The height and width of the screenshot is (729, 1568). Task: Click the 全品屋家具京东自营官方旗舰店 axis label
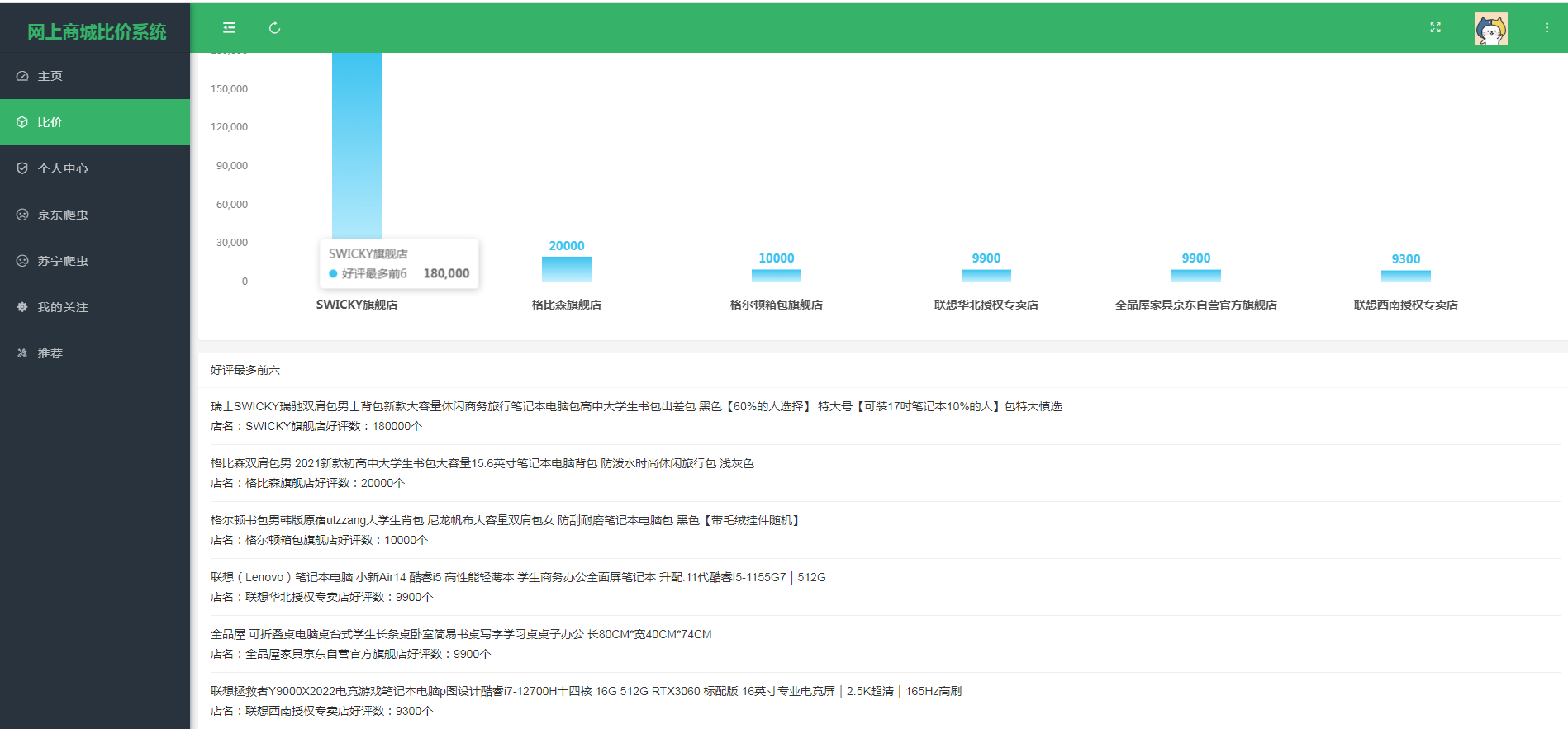pyautogui.click(x=1196, y=305)
